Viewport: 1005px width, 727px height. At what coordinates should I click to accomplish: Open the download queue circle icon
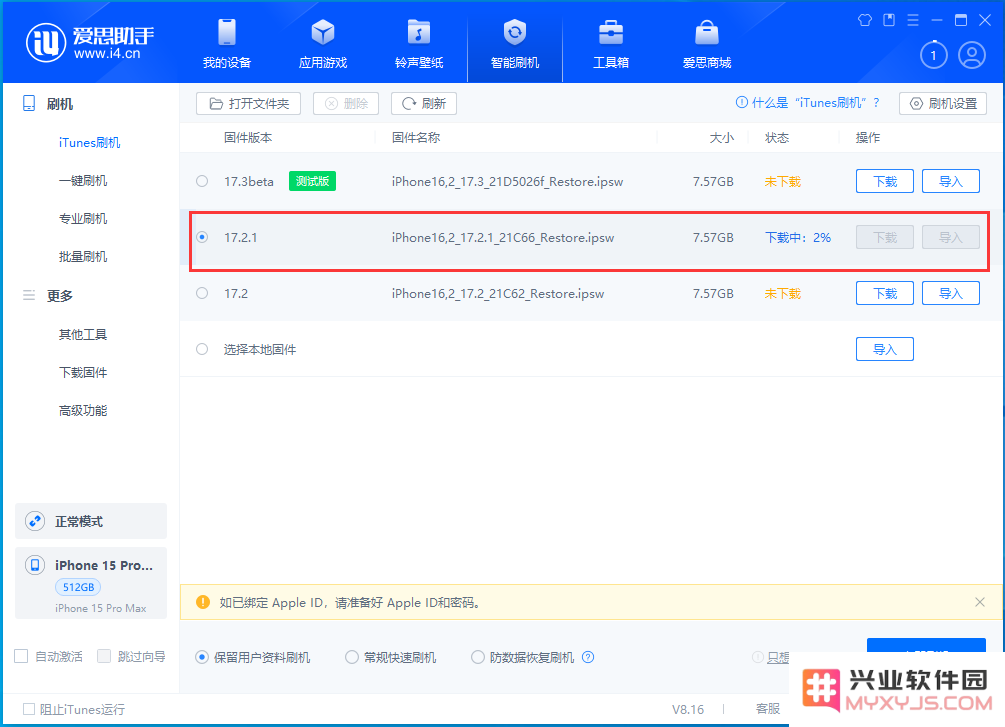[x=933, y=55]
